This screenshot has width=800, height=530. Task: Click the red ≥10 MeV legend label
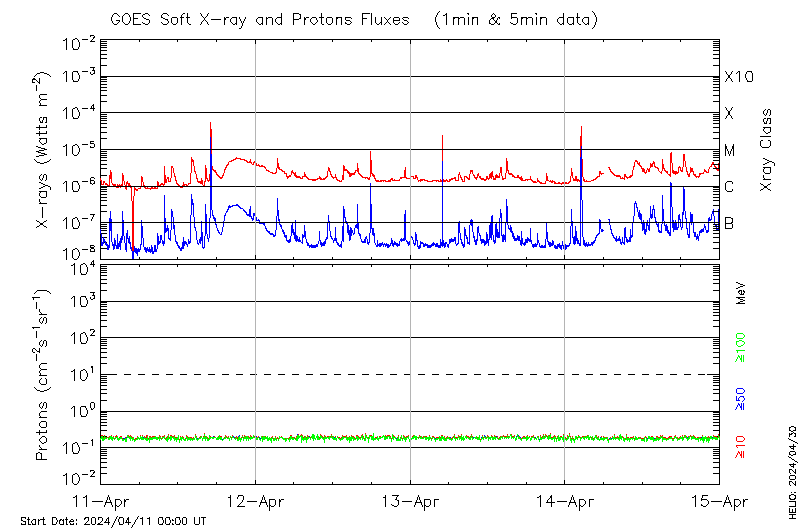[x=741, y=448]
